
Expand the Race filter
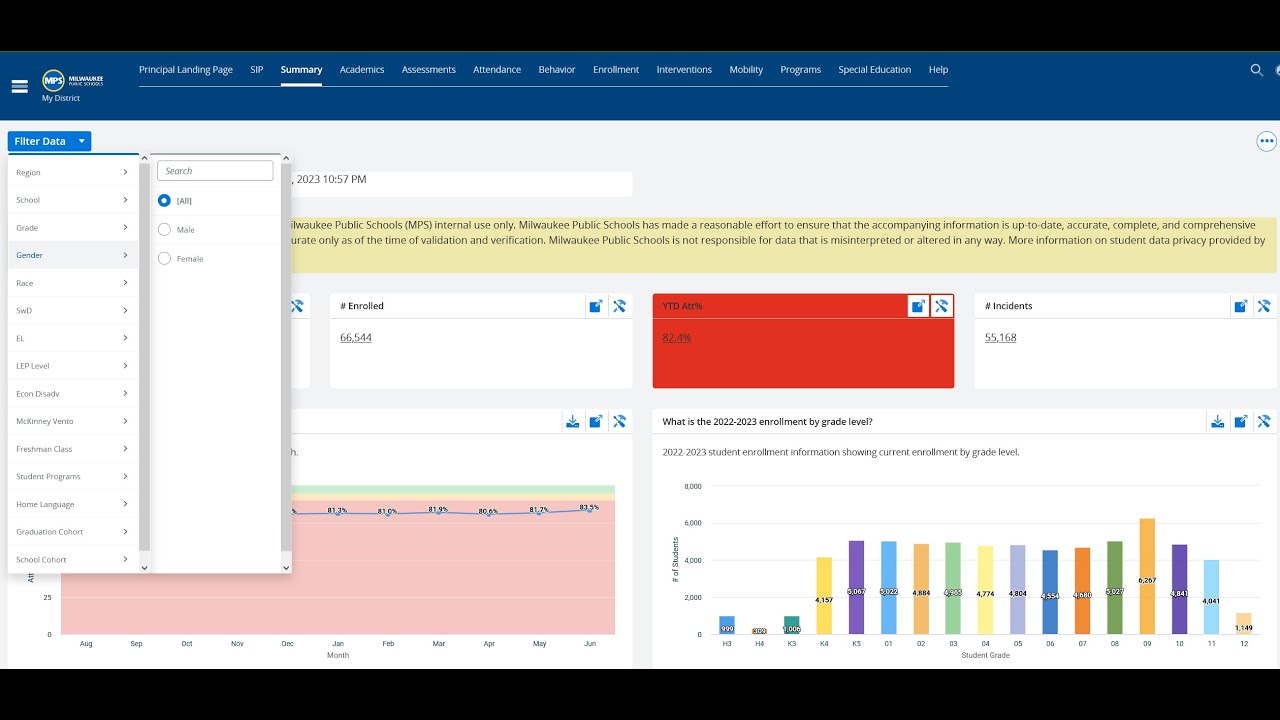point(73,283)
